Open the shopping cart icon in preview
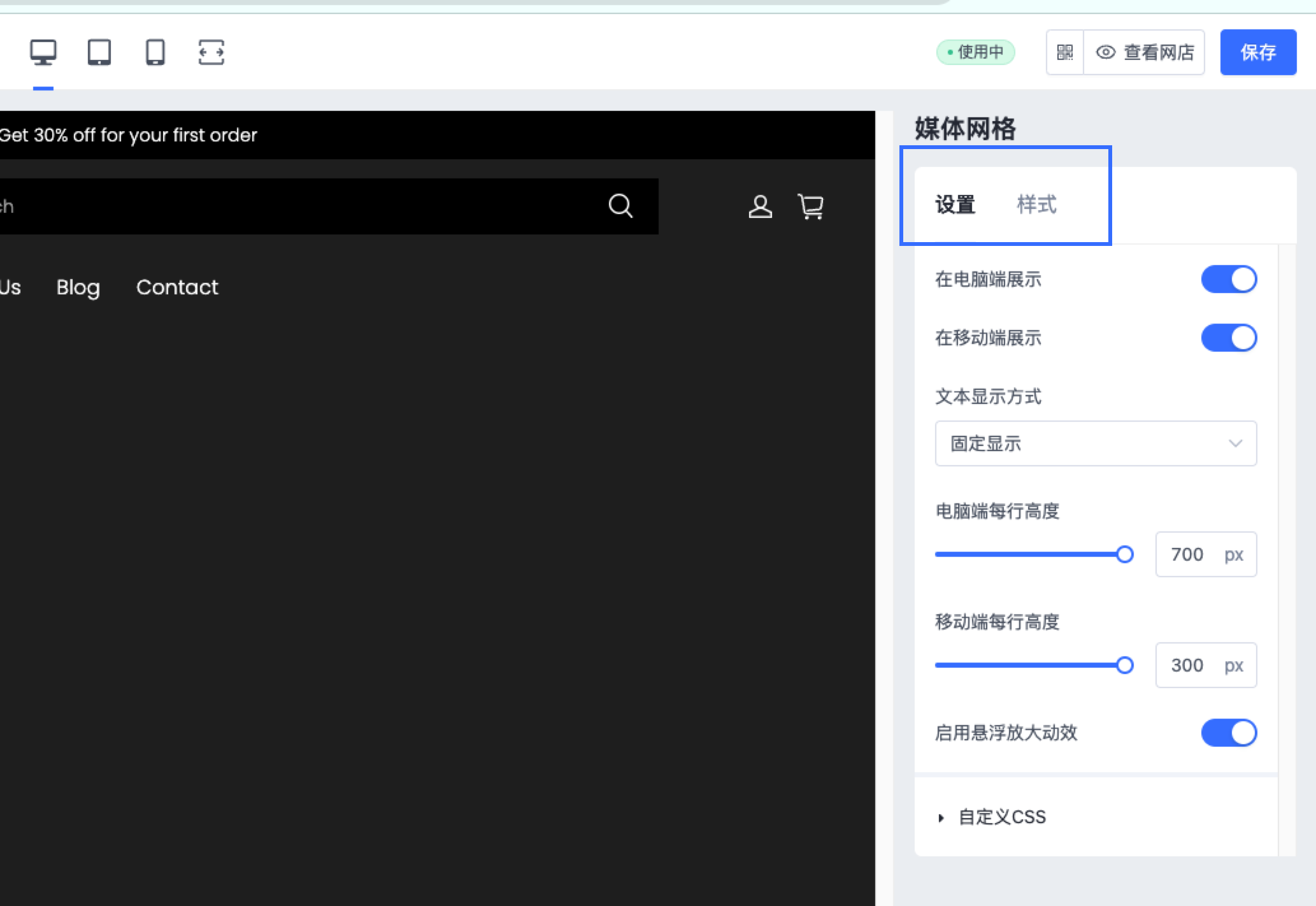The image size is (1316, 906). click(x=811, y=206)
